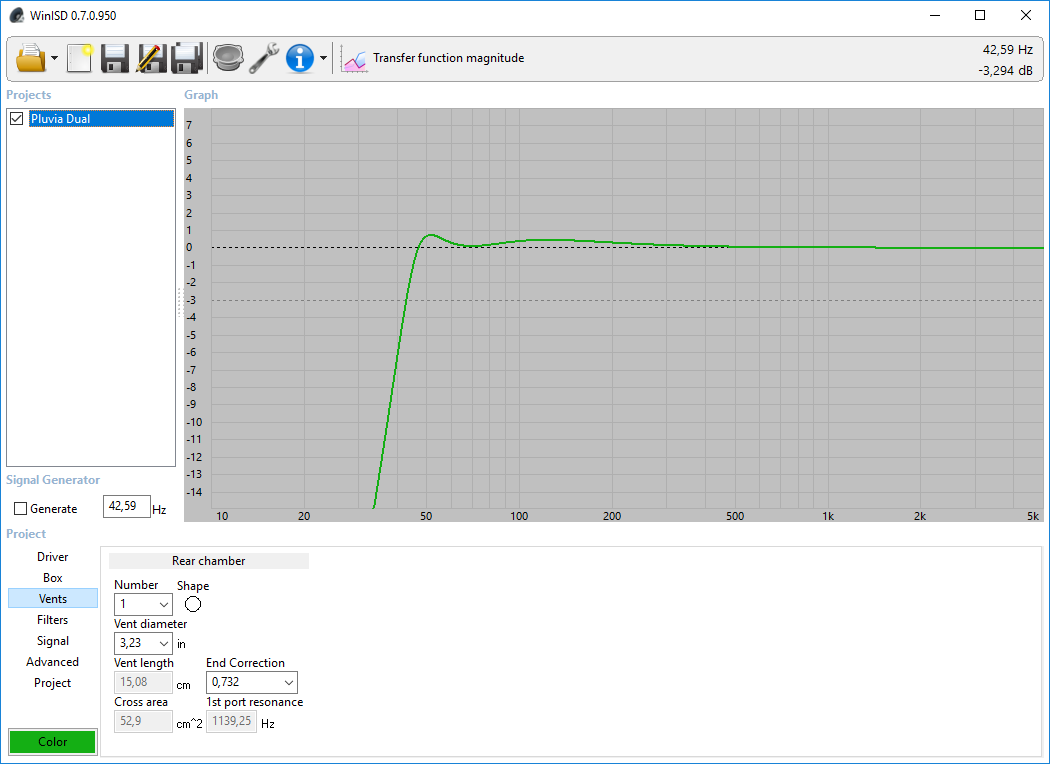The image size is (1050, 764).
Task: Click the Rear chamber header
Action: 209,561
